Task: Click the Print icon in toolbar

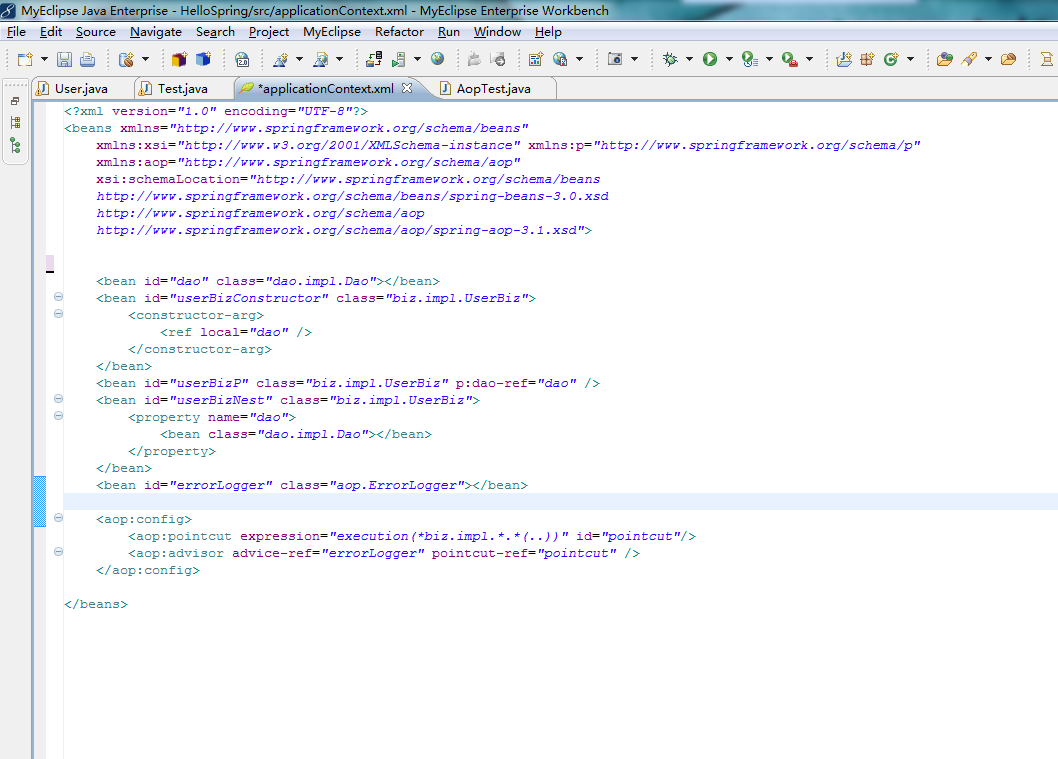Action: tap(88, 59)
